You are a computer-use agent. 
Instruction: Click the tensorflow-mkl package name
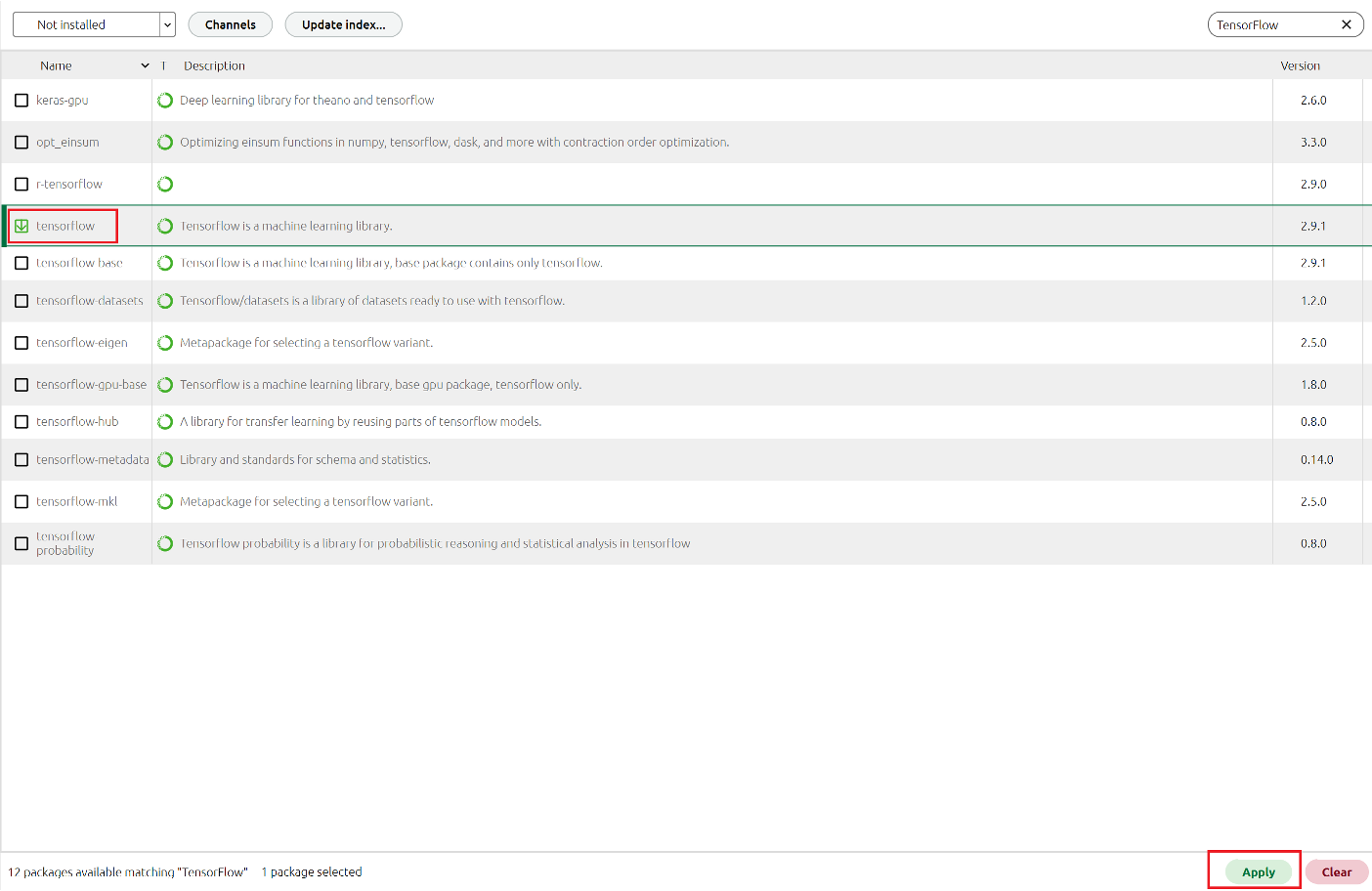(76, 502)
